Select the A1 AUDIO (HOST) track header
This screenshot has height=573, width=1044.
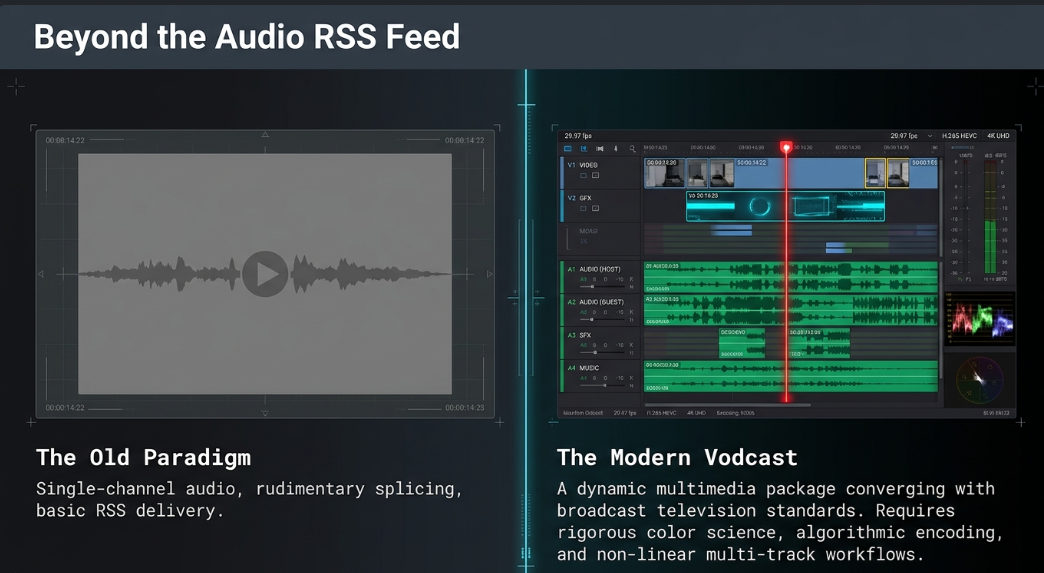tap(601, 277)
